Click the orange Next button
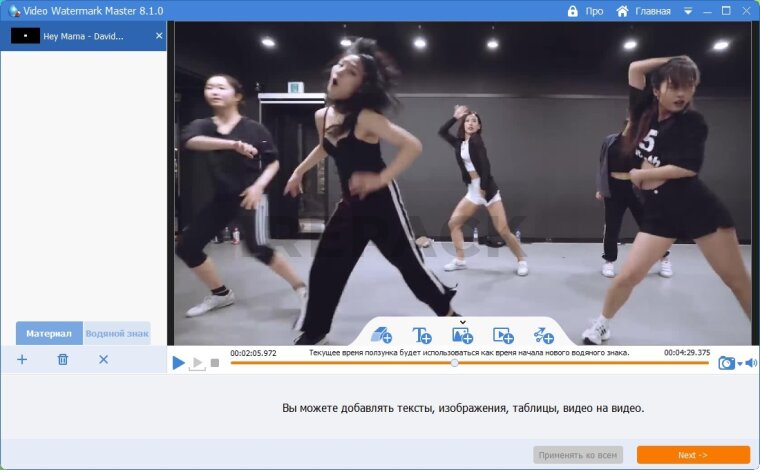This screenshot has height=470, width=760. [x=693, y=455]
